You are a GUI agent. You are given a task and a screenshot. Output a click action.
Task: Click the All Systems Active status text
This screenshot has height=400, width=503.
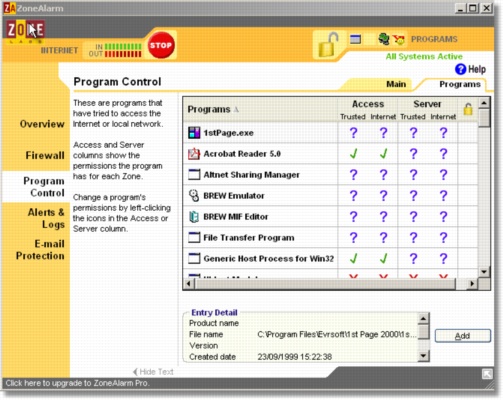(424, 56)
